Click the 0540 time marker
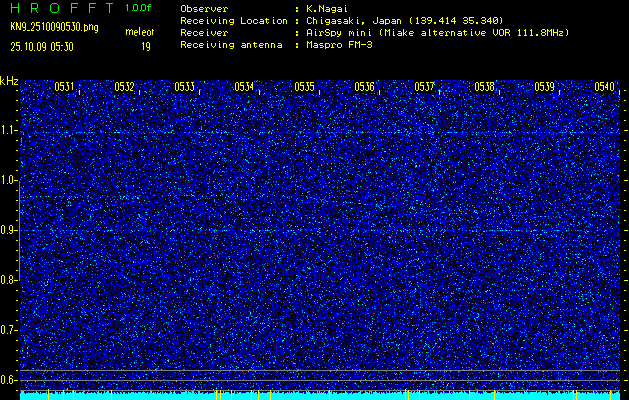This screenshot has width=629, height=400. [604, 87]
